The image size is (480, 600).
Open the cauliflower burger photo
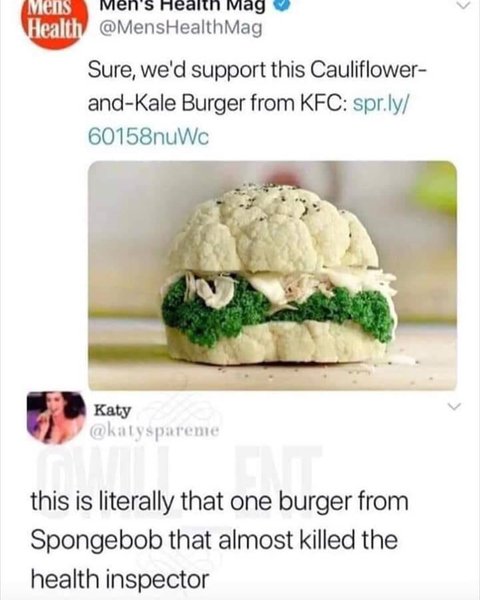point(272,276)
